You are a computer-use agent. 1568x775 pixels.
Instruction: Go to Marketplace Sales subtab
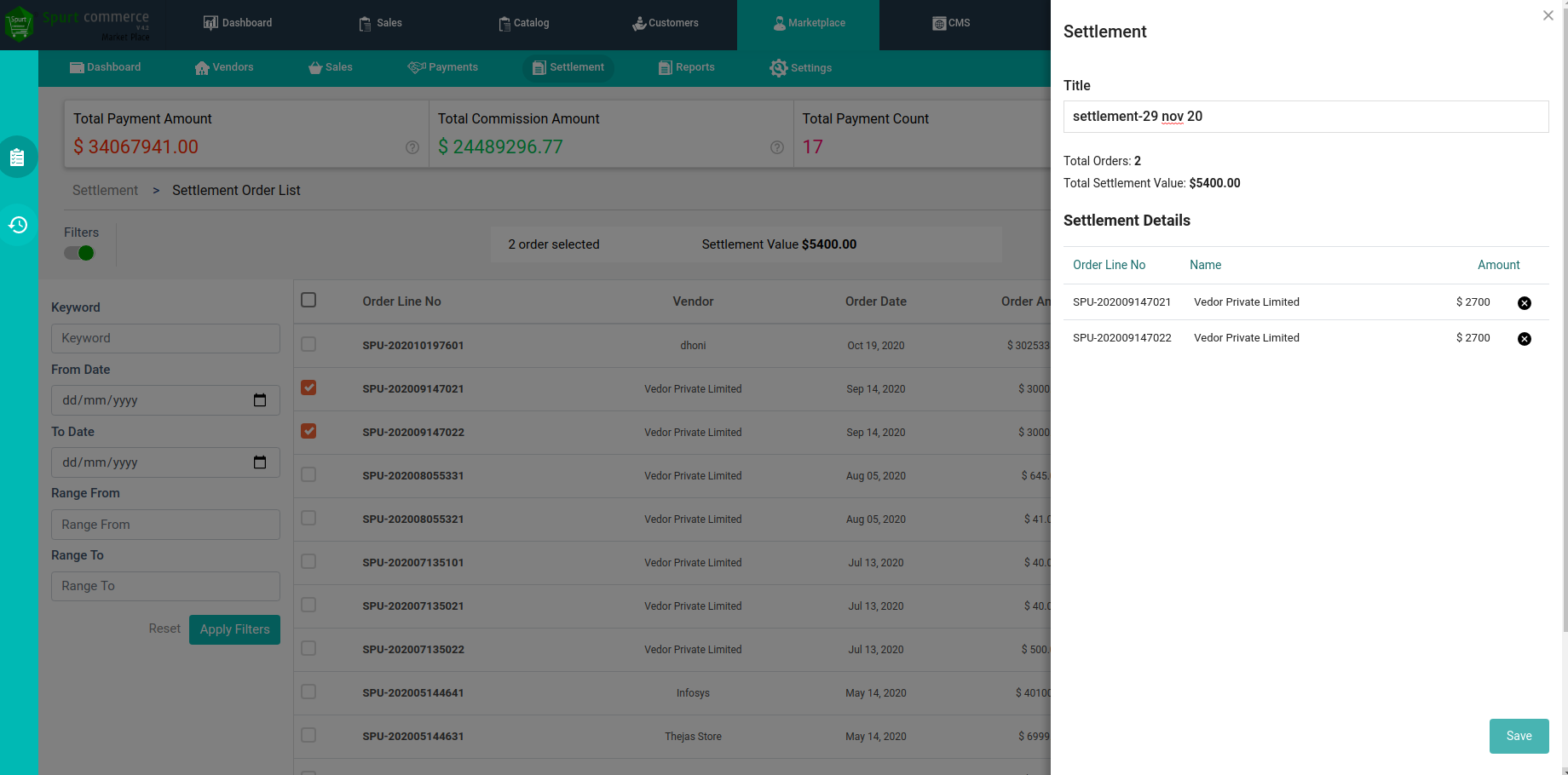[331, 67]
